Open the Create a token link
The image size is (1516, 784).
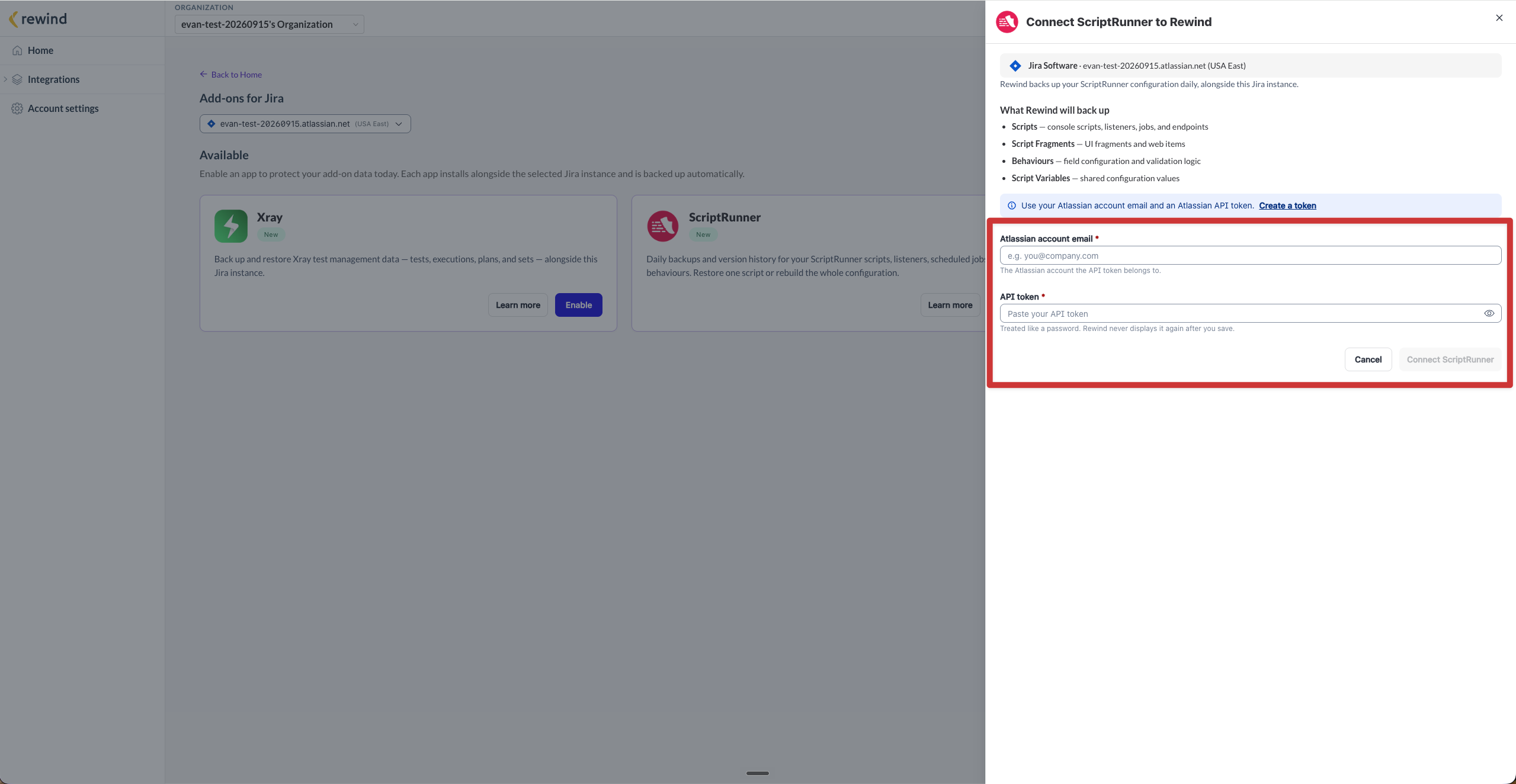pyautogui.click(x=1287, y=205)
